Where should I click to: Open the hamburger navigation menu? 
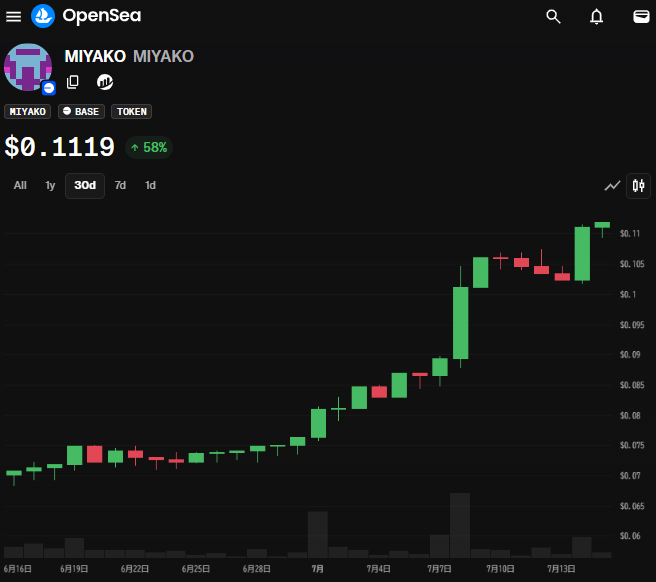[x=13, y=17]
